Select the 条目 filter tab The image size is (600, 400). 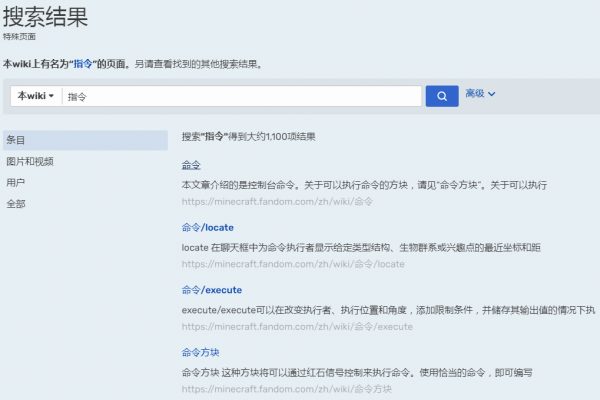point(85,140)
